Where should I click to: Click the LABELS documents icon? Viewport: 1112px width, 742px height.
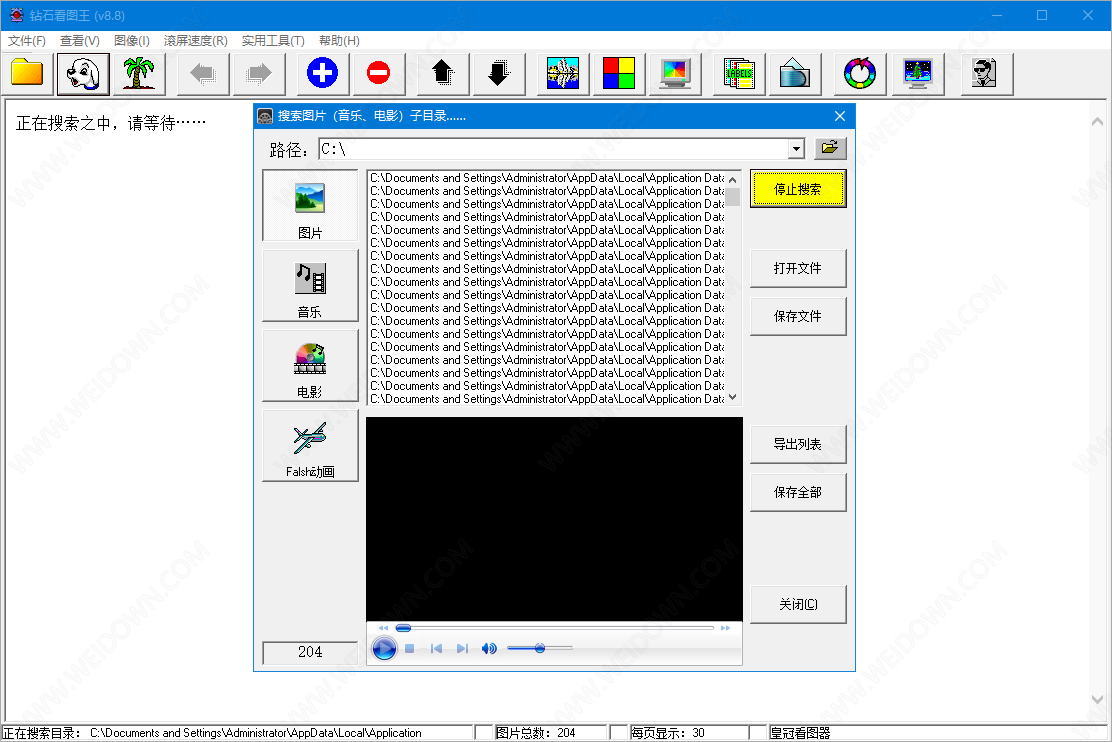[x=739, y=73]
